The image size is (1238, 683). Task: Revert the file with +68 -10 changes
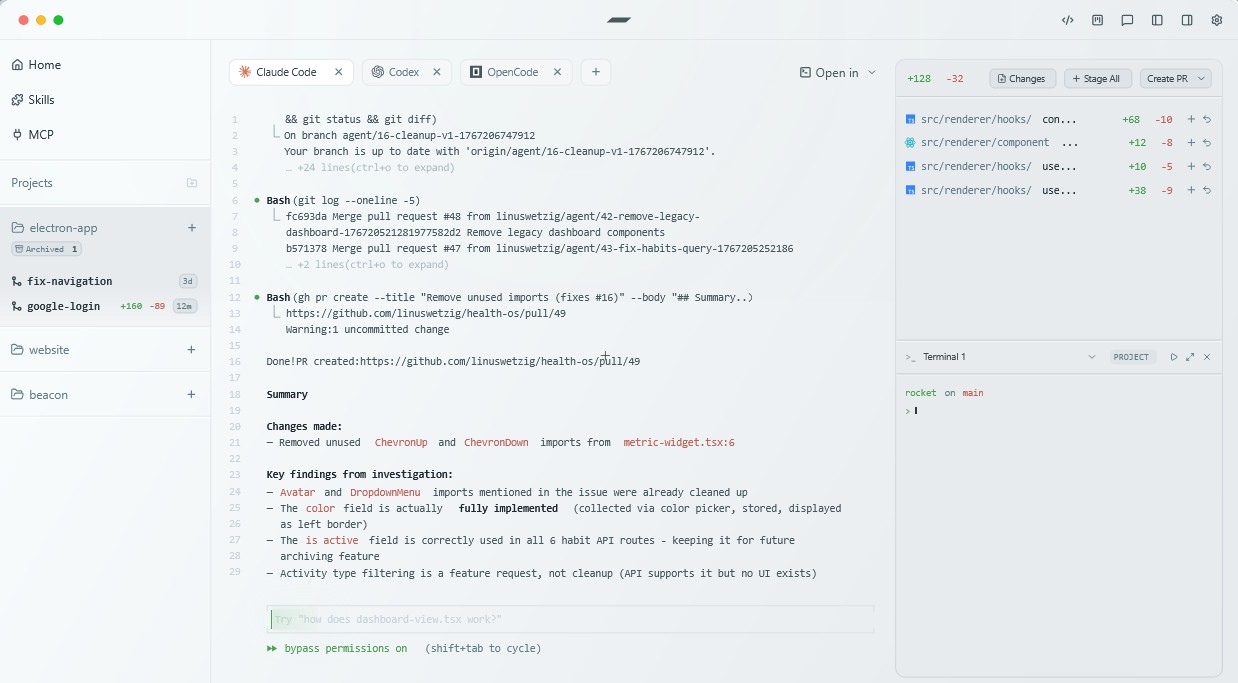click(x=1207, y=119)
